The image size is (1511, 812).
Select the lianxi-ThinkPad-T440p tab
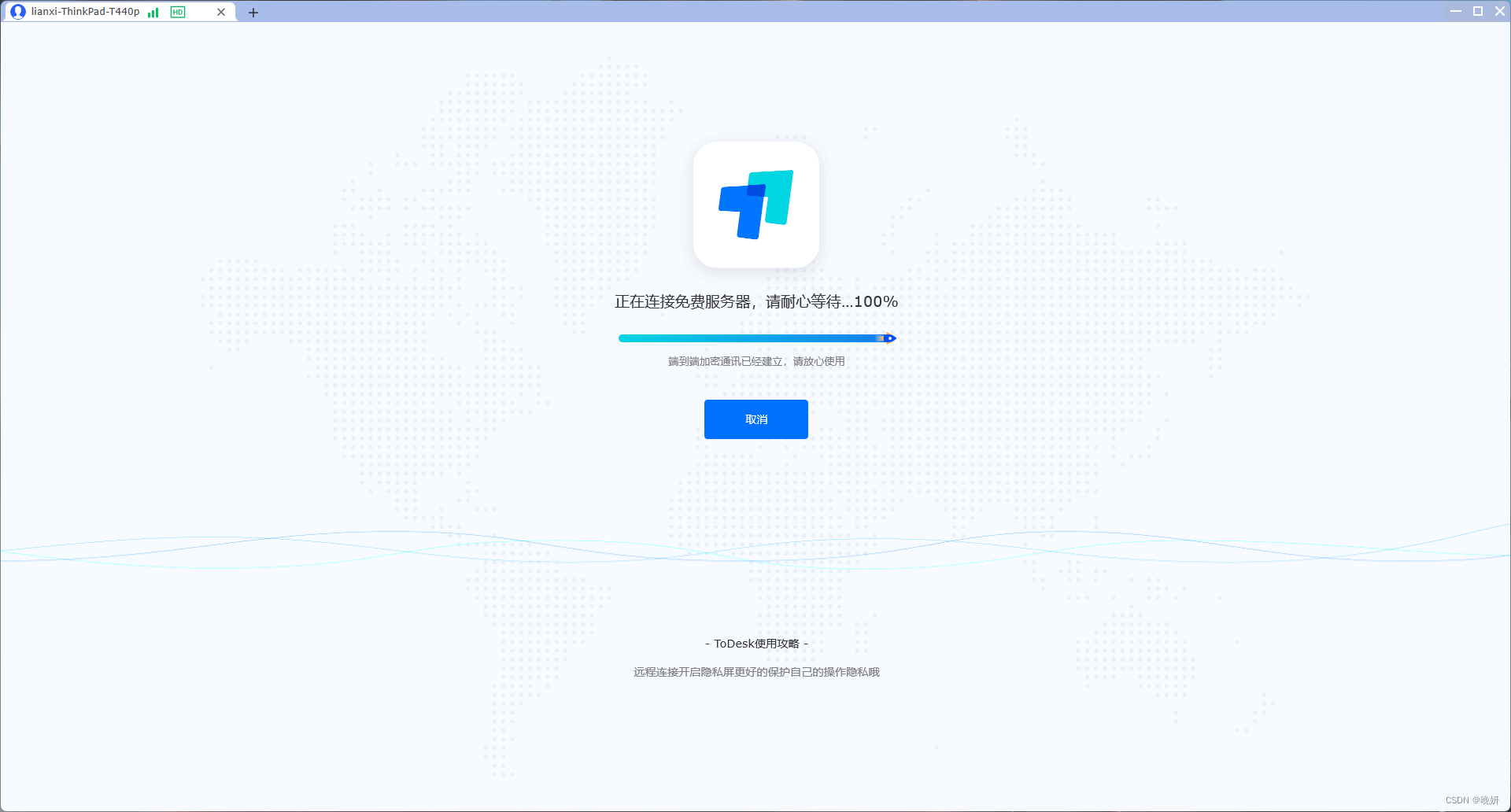click(x=87, y=12)
